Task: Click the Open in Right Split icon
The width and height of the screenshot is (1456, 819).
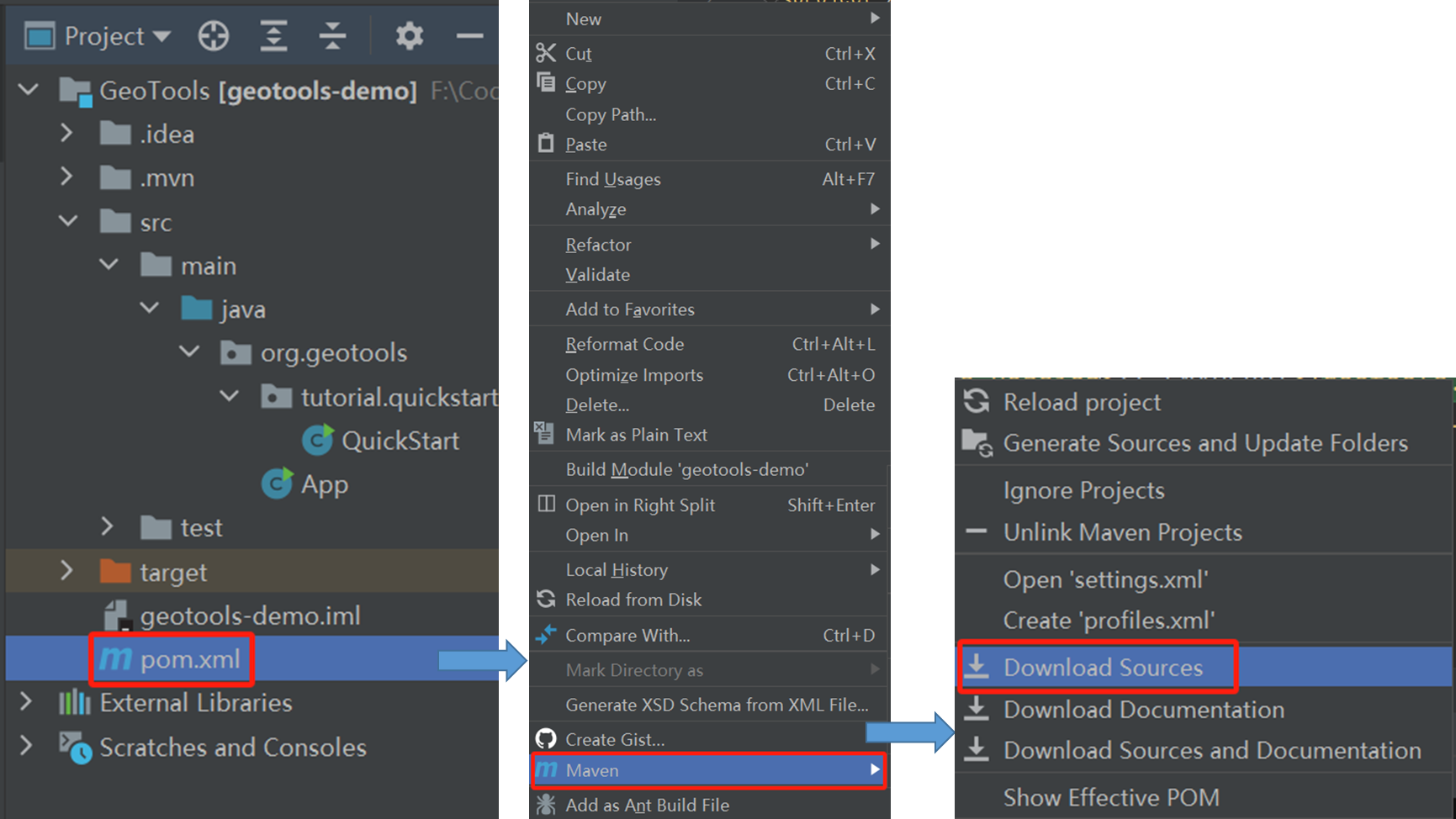Action: pos(546,504)
